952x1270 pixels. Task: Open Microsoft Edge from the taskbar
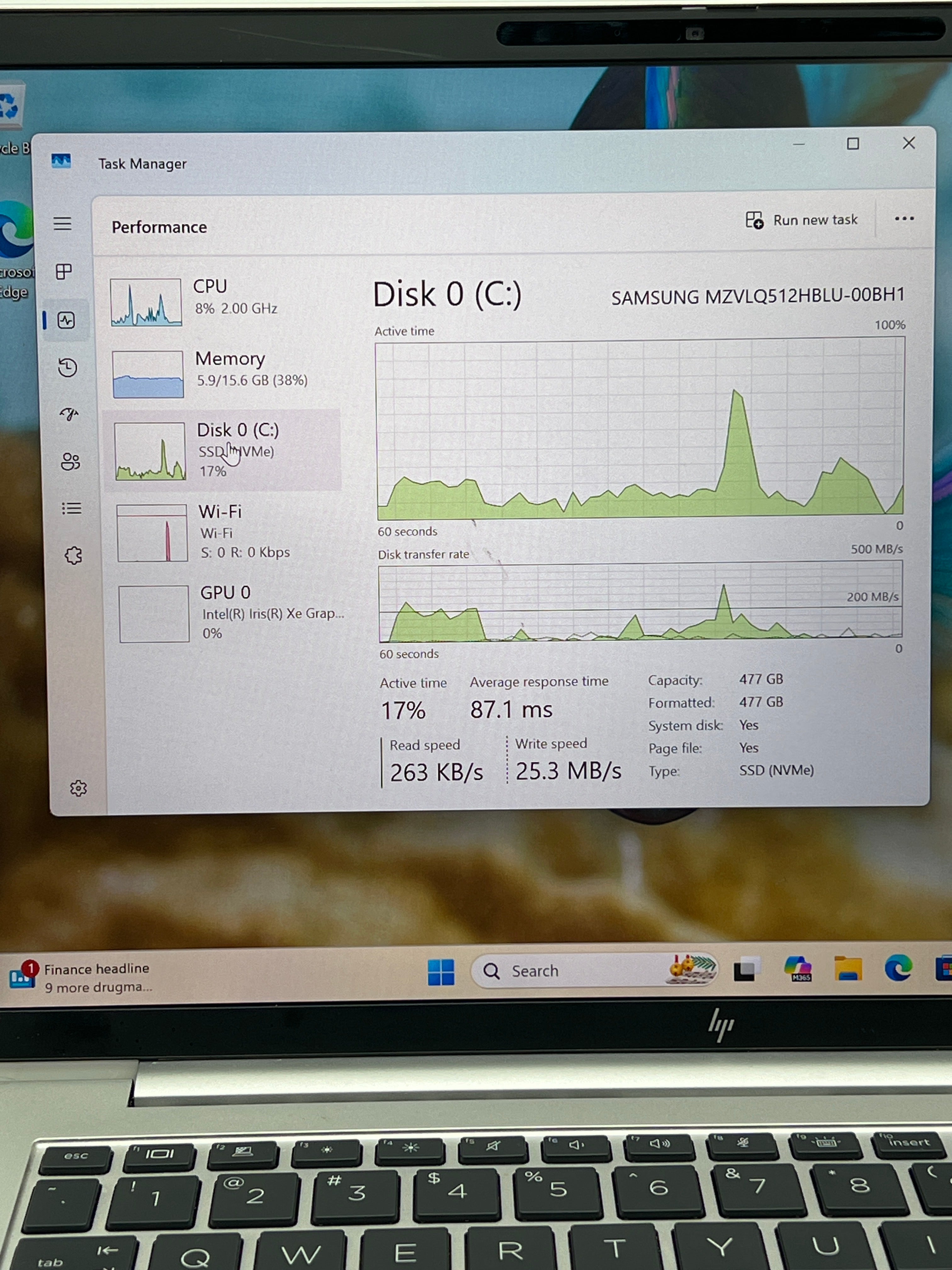click(898, 967)
